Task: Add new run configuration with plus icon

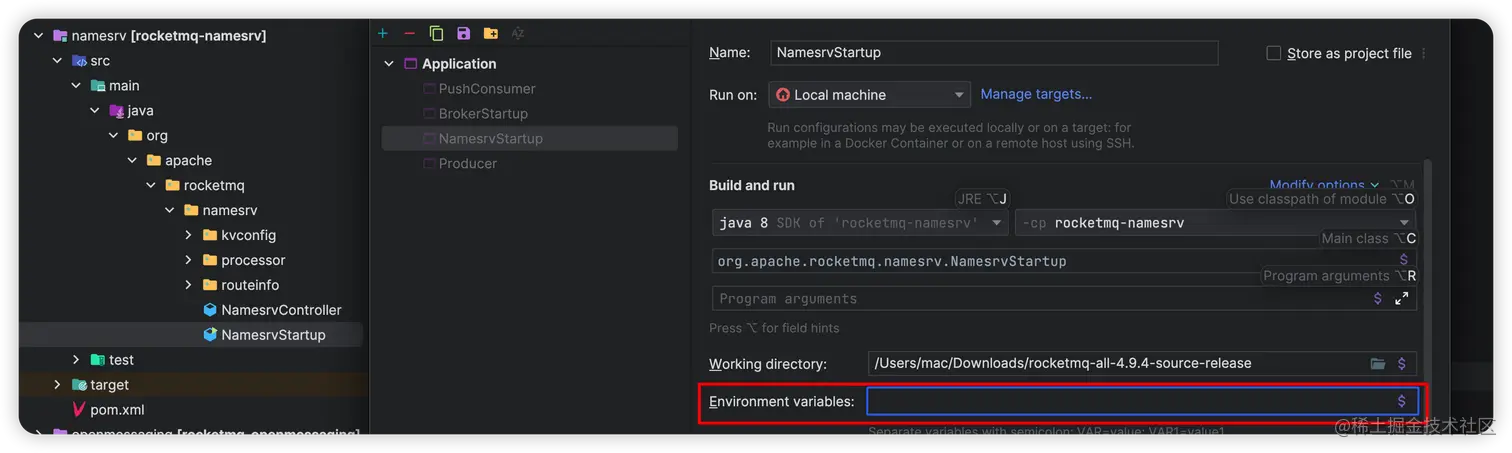Action: click(382, 33)
